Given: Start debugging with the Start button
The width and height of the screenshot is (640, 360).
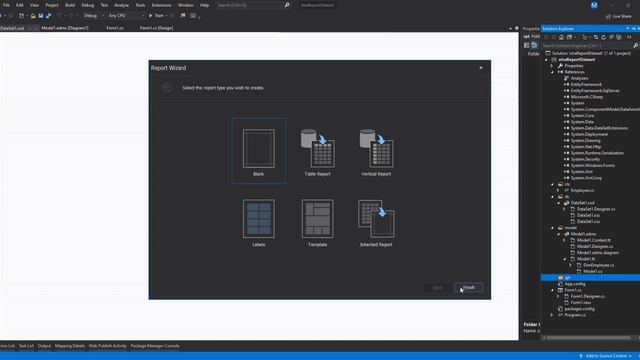Looking at the screenshot, I should tap(156, 16).
